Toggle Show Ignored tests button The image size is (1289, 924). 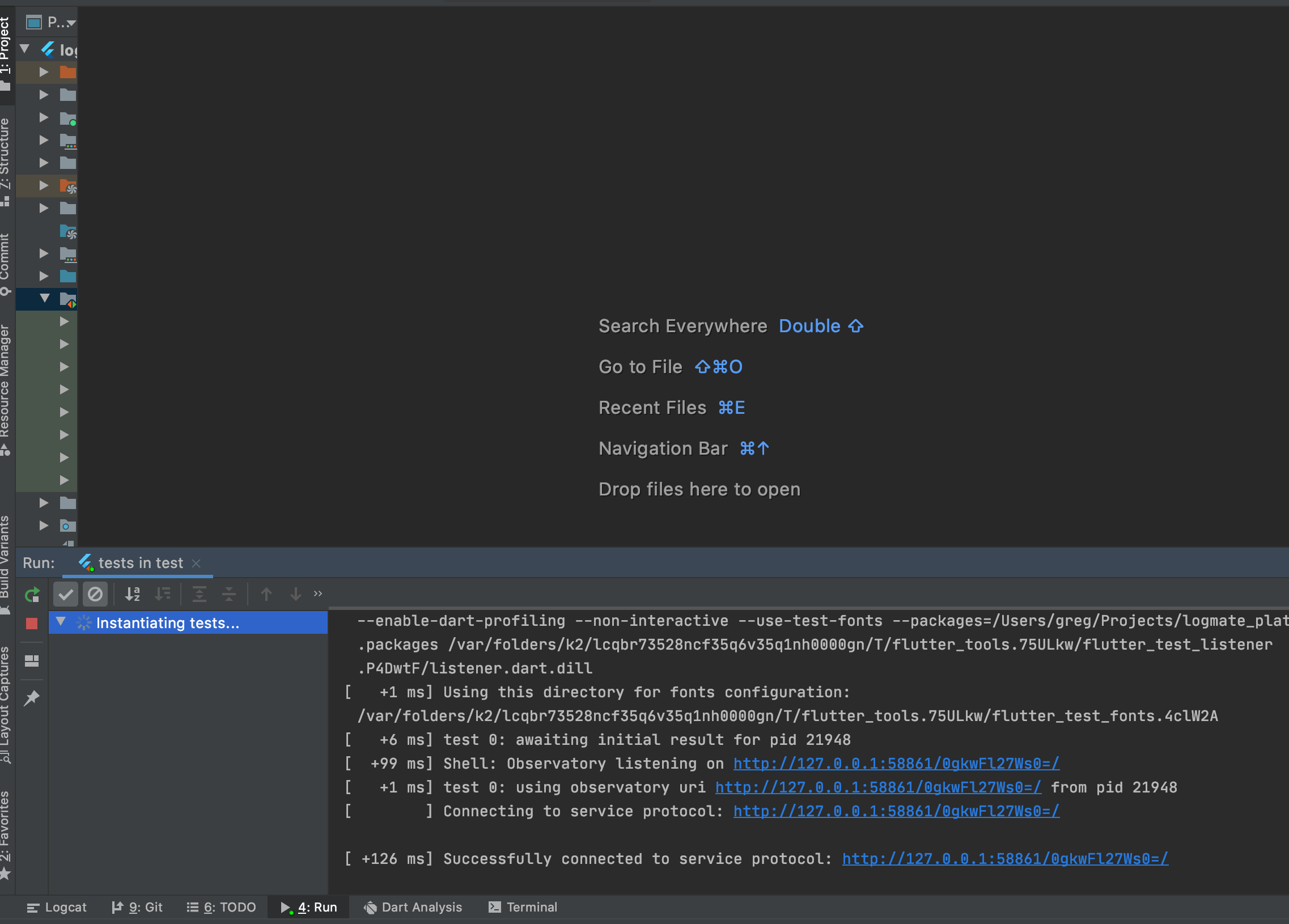coord(95,594)
